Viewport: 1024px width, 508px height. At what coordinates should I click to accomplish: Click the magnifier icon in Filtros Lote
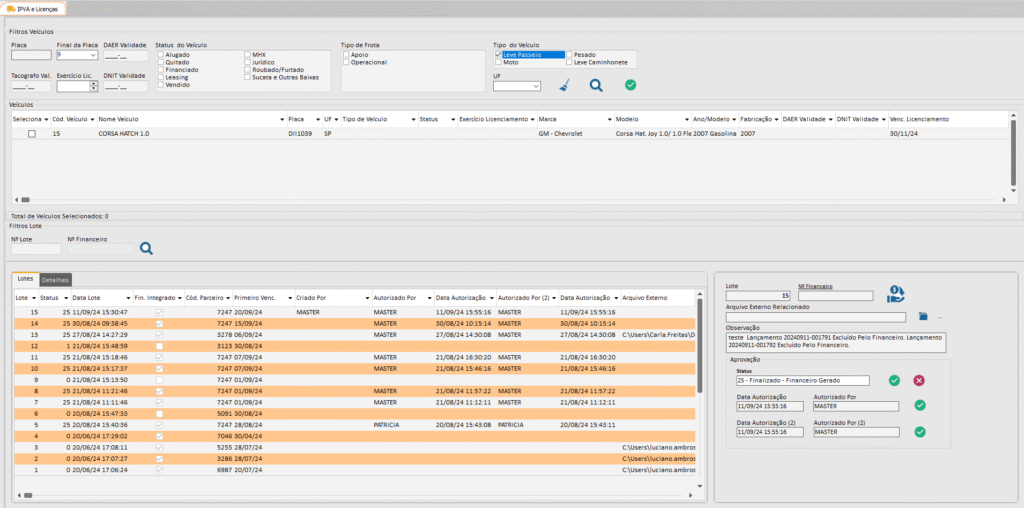(146, 248)
